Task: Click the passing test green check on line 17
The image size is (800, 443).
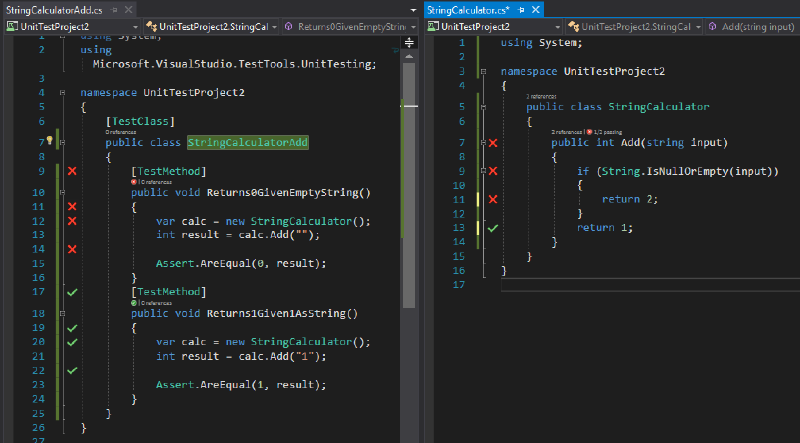Action: (72, 292)
